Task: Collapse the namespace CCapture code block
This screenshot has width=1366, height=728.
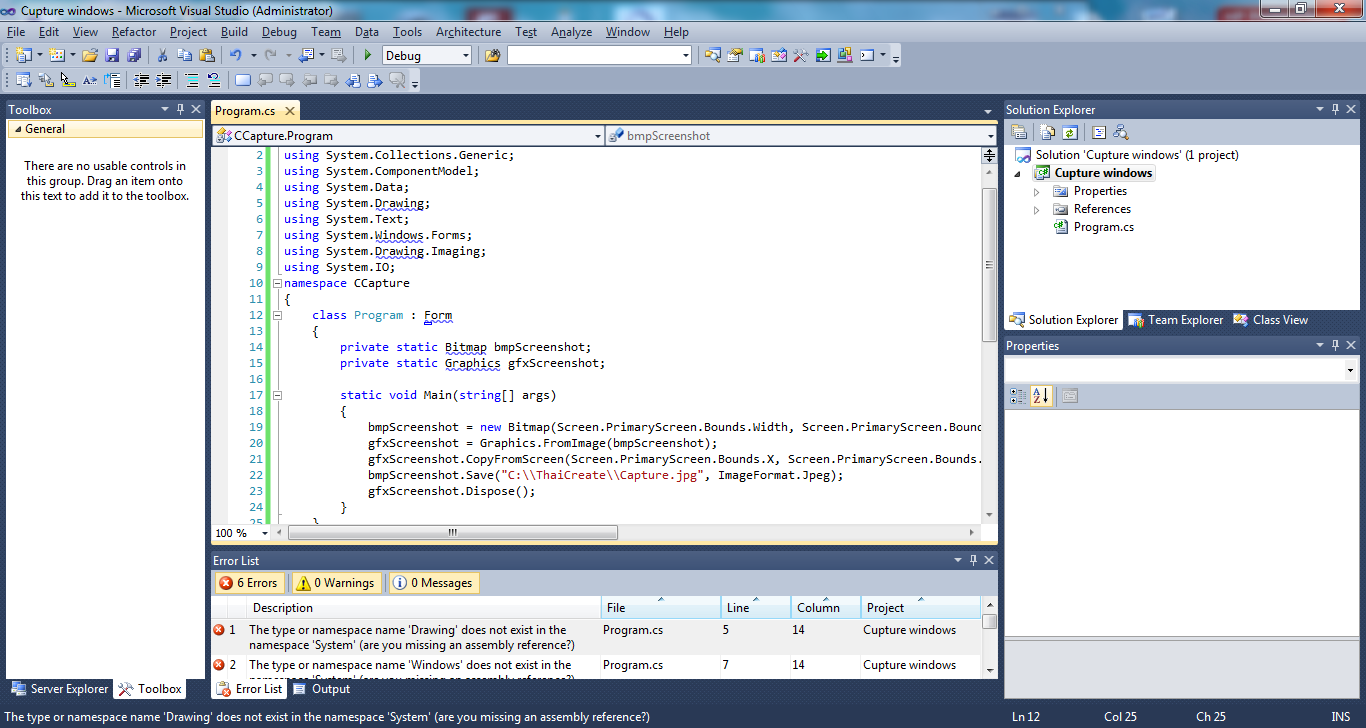Action: [276, 284]
